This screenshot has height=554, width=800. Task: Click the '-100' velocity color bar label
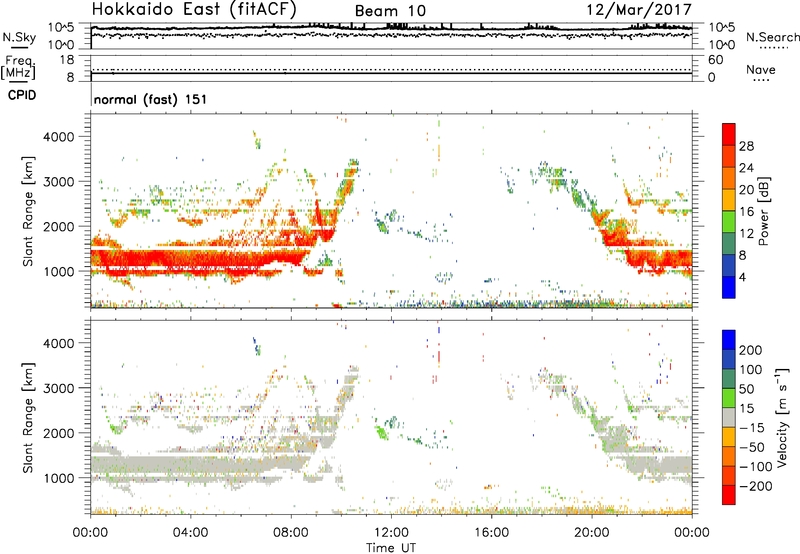pos(756,467)
